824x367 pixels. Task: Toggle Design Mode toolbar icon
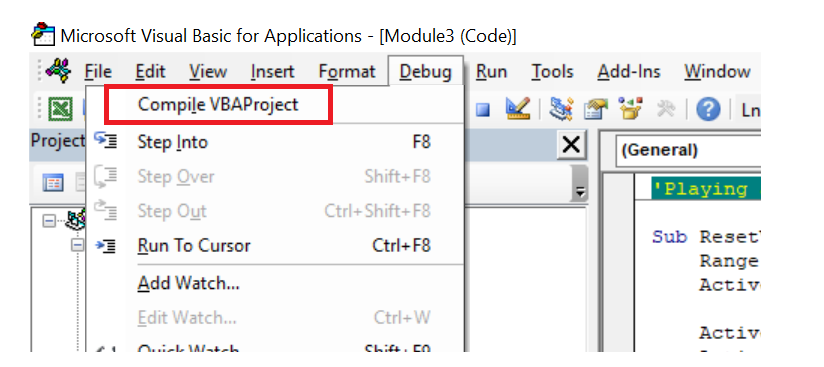point(518,109)
